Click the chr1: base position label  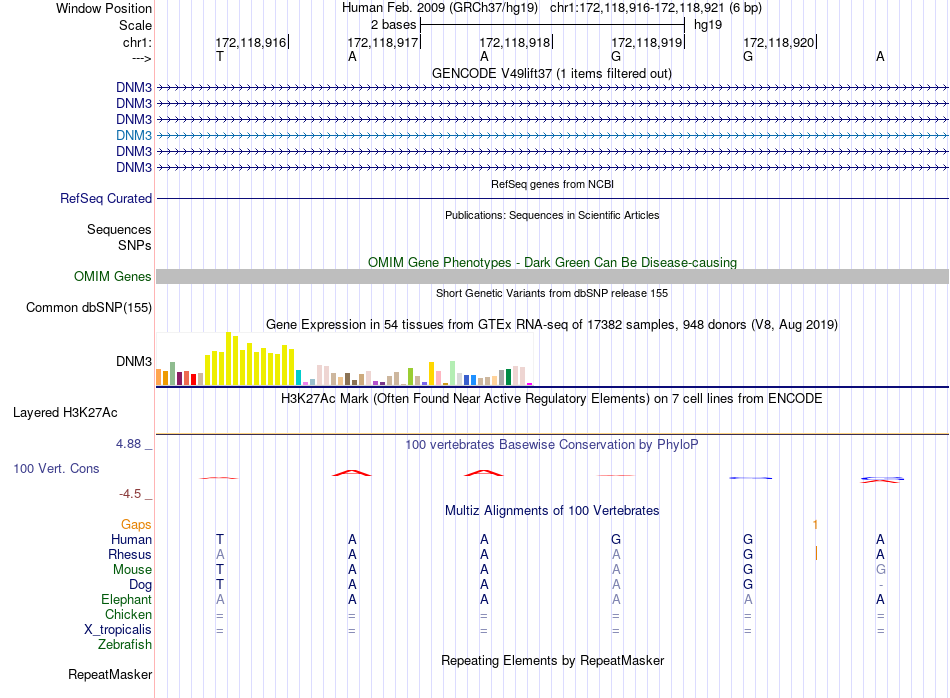137,42
